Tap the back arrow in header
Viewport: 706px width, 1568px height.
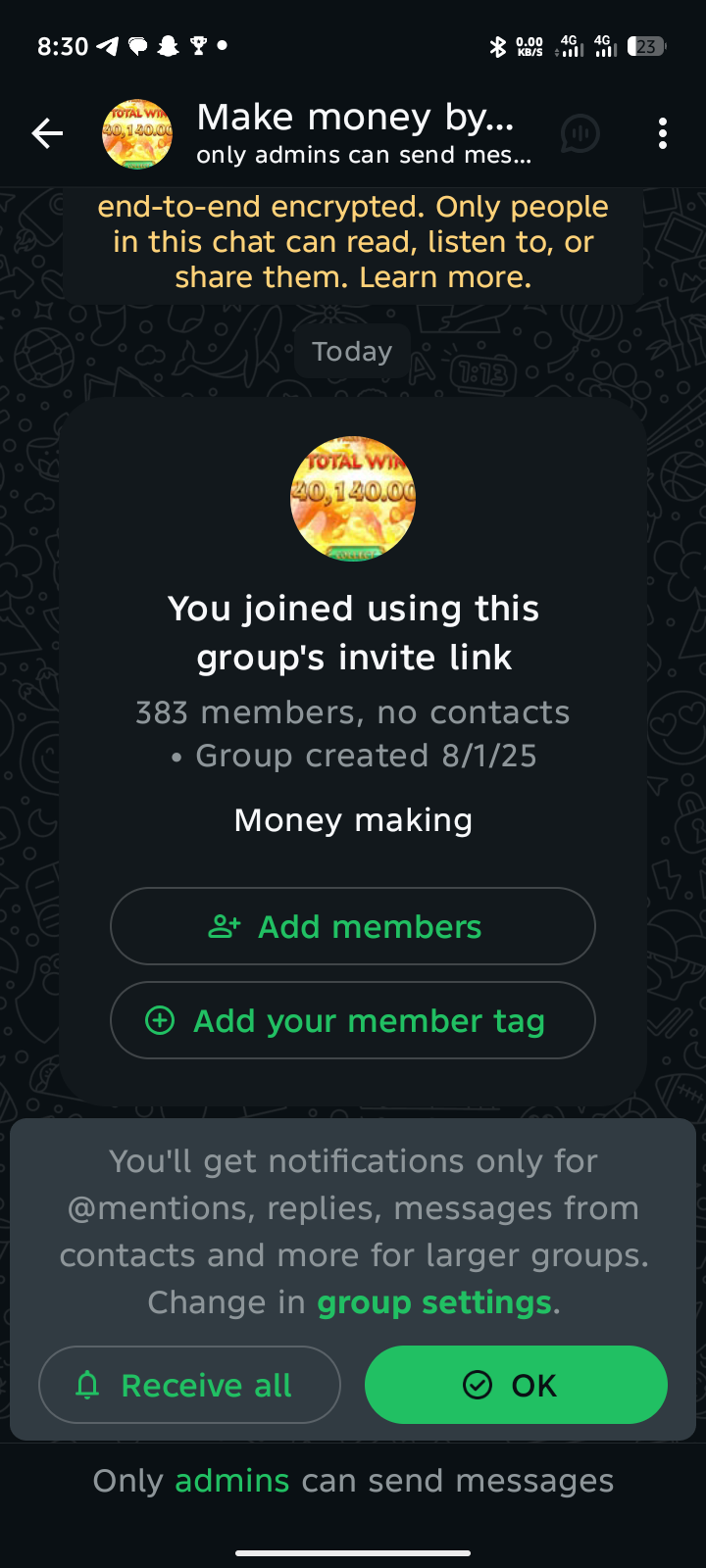pyautogui.click(x=47, y=133)
